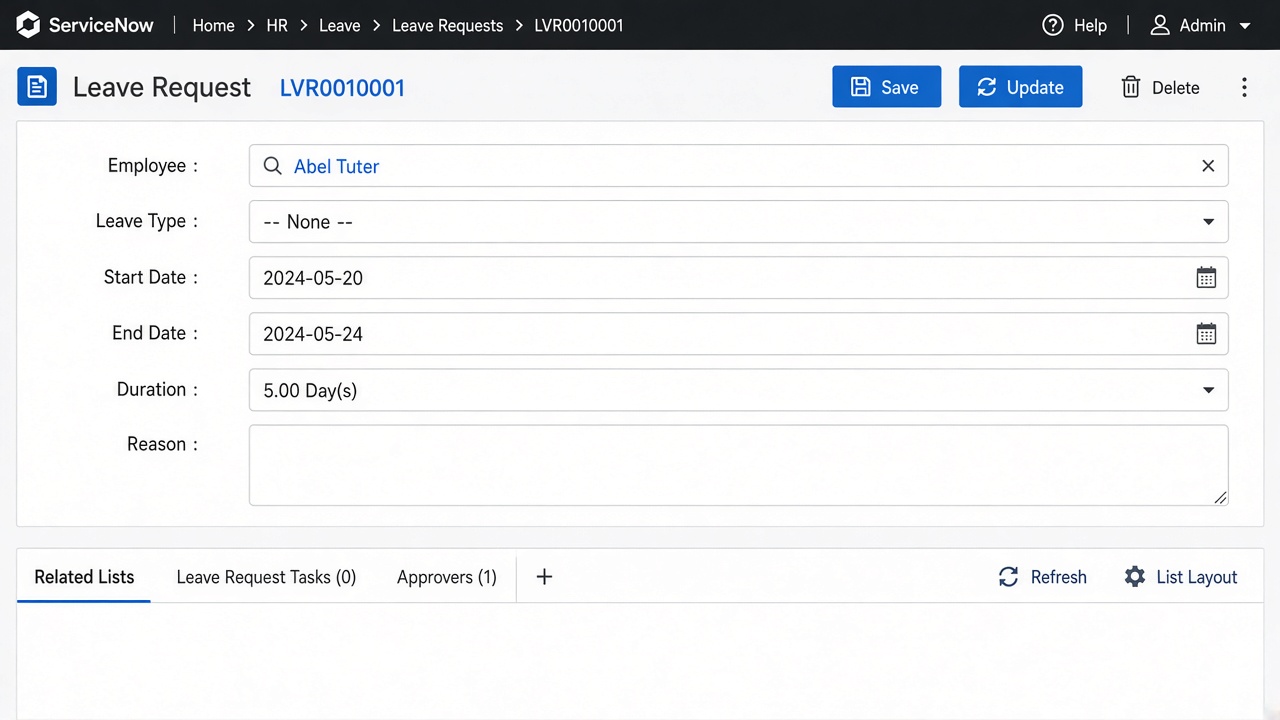
Task: Click LVR0010001 at the breadcrumb end
Action: [x=579, y=25]
